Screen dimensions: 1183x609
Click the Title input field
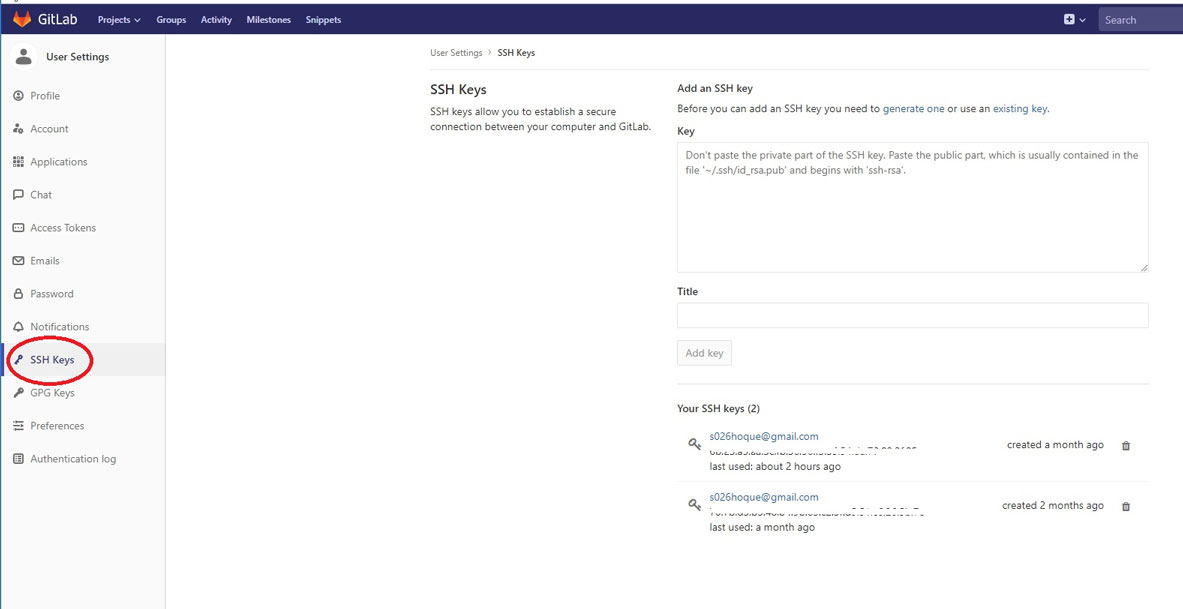(x=913, y=315)
